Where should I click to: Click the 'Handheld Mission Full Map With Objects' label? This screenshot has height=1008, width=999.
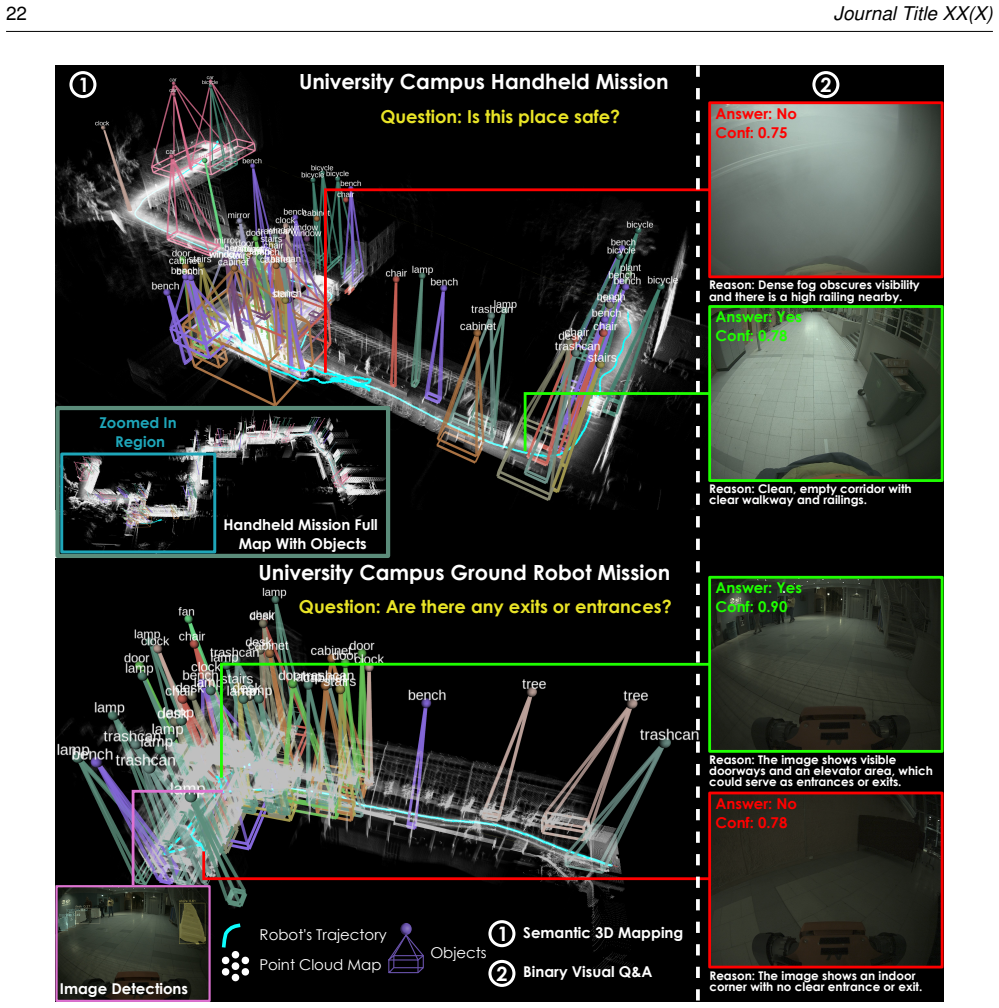click(x=301, y=534)
